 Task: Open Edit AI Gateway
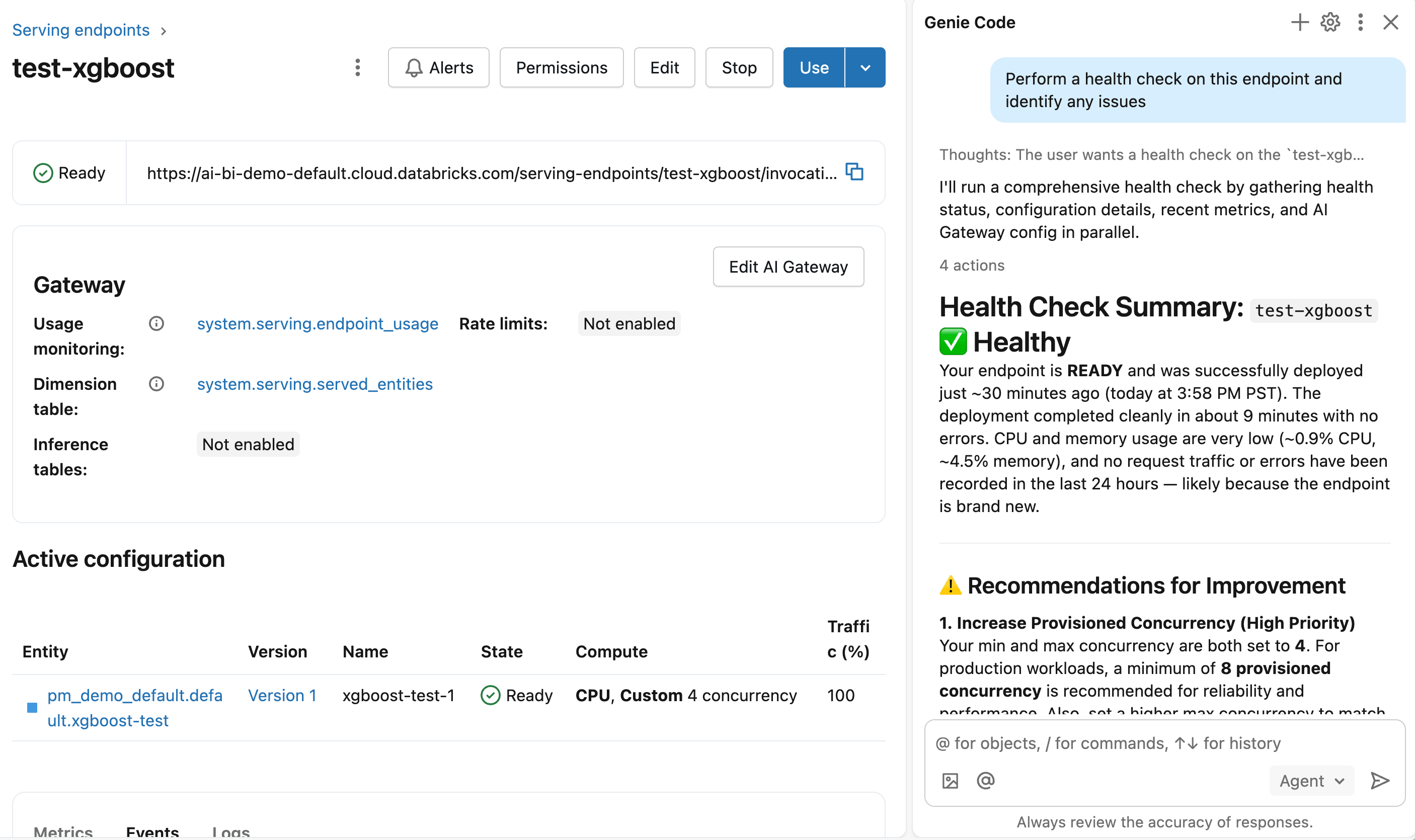[788, 266]
